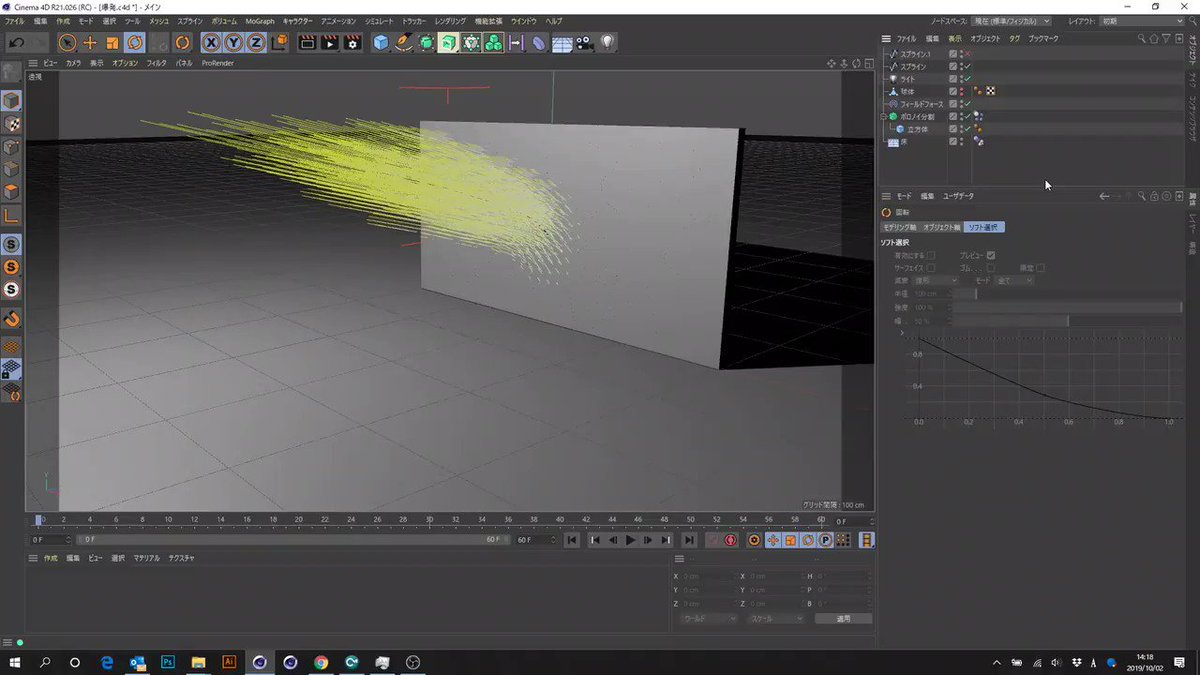
Task: Select the Live Selection tool
Action: point(66,43)
